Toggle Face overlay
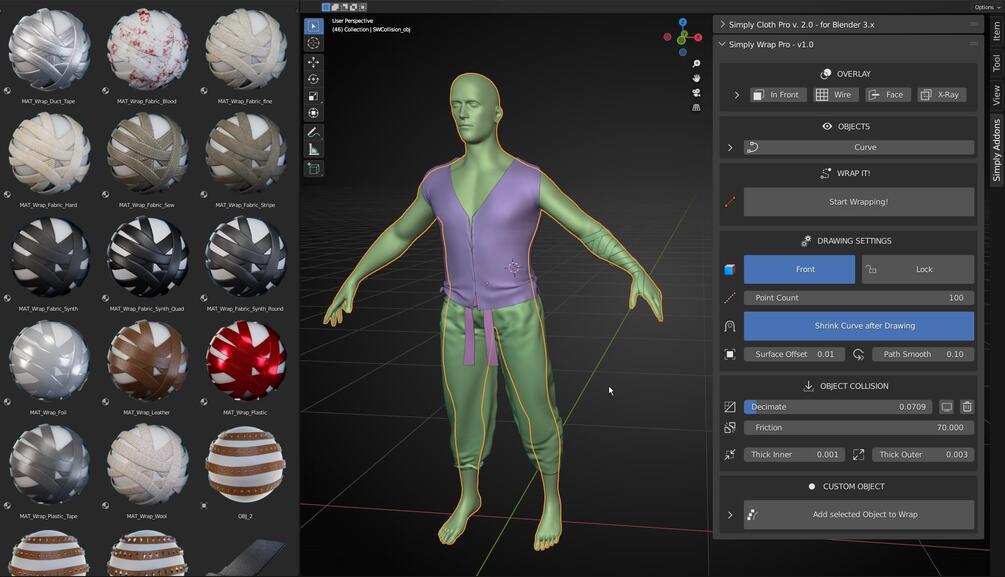Image resolution: width=1005 pixels, height=577 pixels. pyautogui.click(x=887, y=95)
